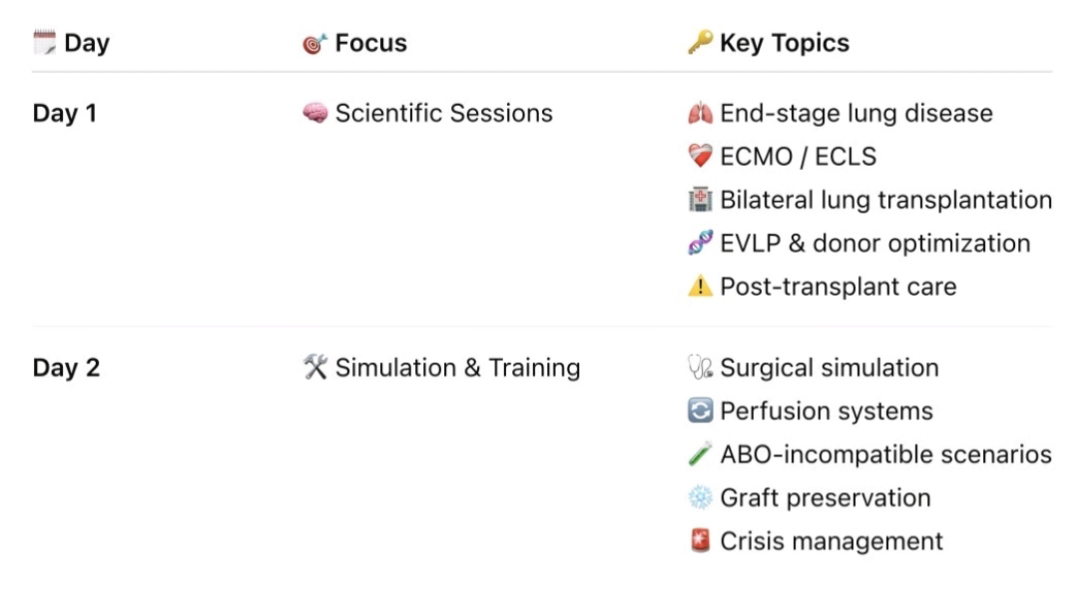Click the heart icon beside ECMO / ECLS
This screenshot has height=594, width=1078.
[700, 156]
